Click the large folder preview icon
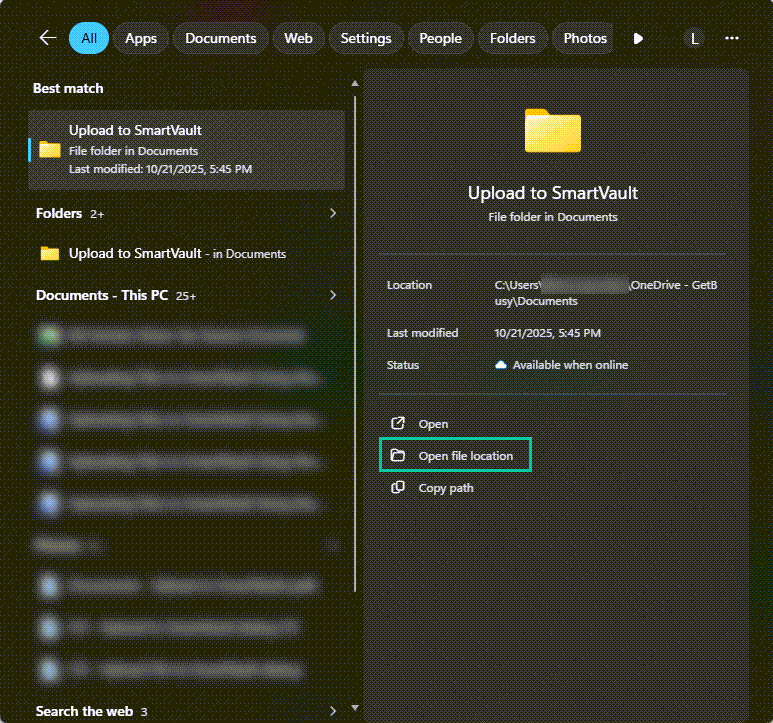Image resolution: width=773 pixels, height=723 pixels. pos(553,131)
